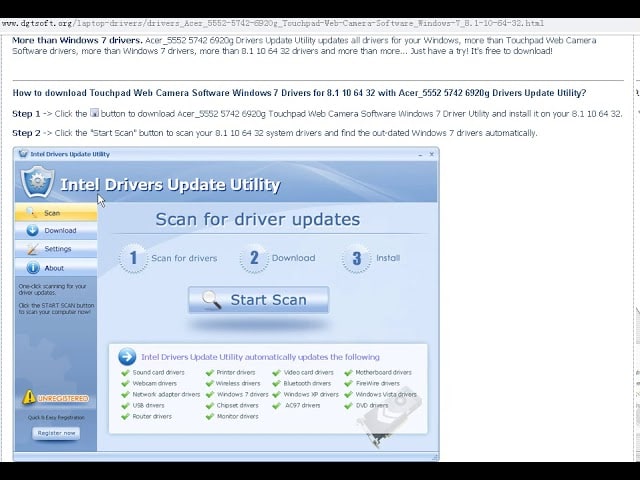Click the check mark beside Video card drivers
640x480 pixels.
tap(276, 372)
